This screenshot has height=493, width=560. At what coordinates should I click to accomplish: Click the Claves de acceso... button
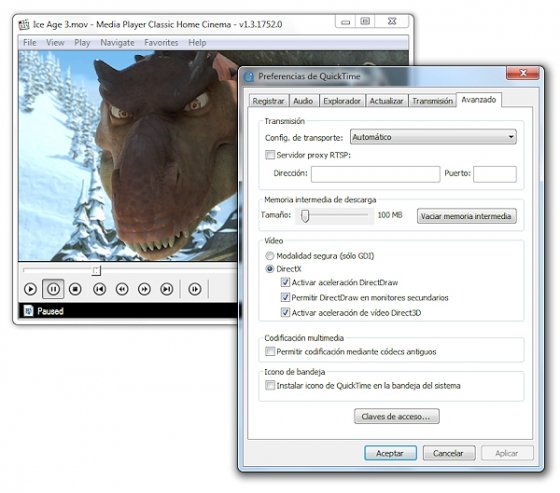point(397,417)
